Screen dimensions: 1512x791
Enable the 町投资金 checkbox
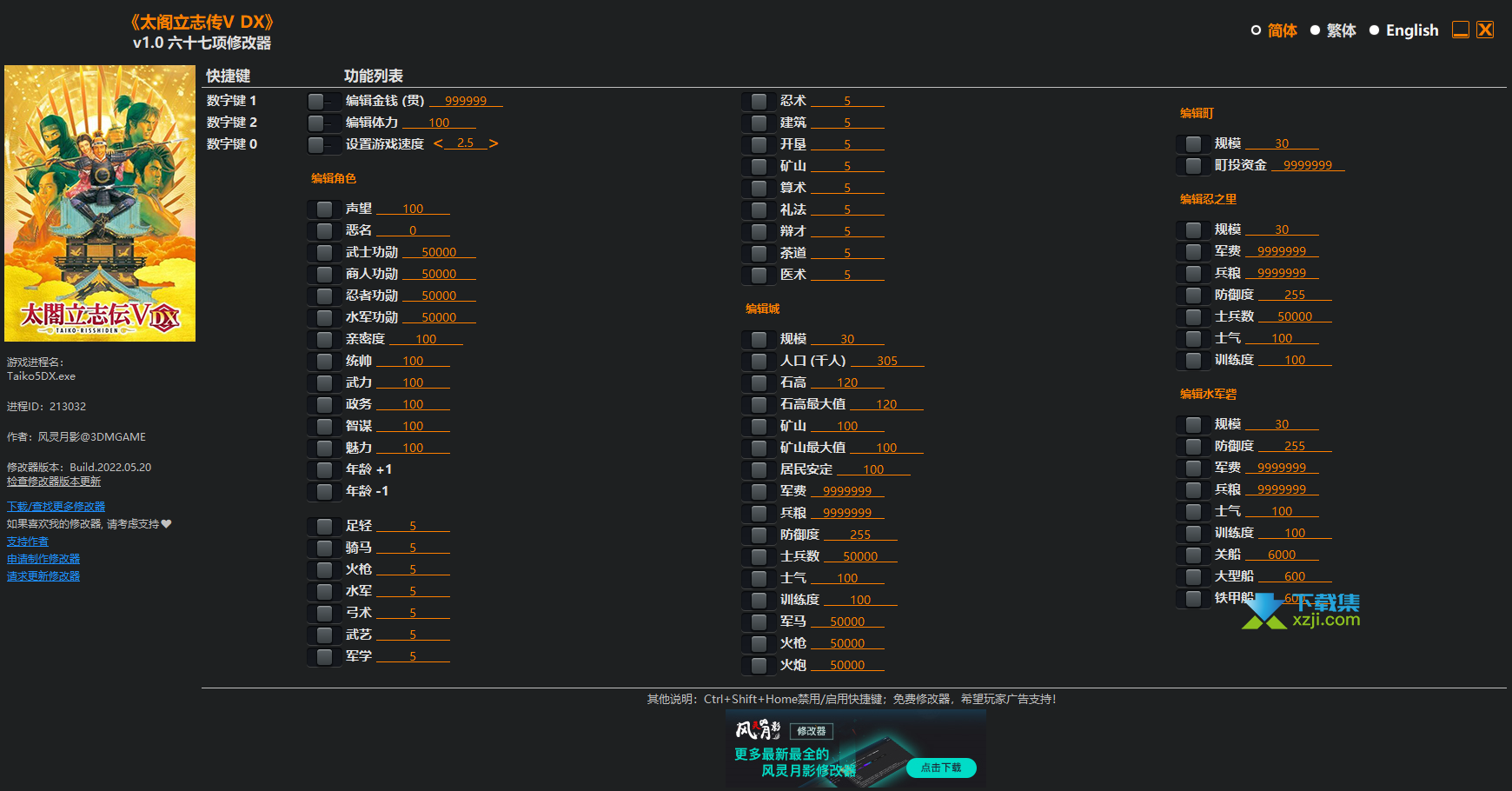pos(1192,165)
